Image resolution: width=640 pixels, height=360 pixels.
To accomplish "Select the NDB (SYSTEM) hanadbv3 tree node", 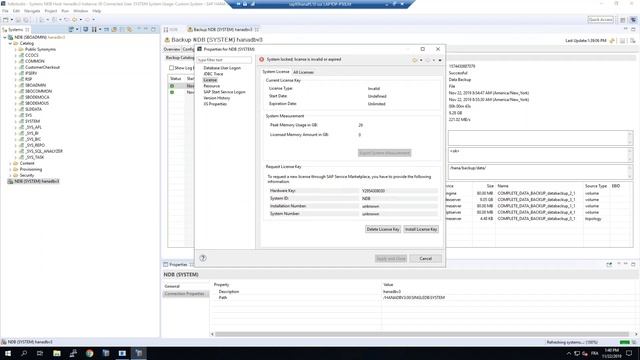I will click(x=33, y=181).
